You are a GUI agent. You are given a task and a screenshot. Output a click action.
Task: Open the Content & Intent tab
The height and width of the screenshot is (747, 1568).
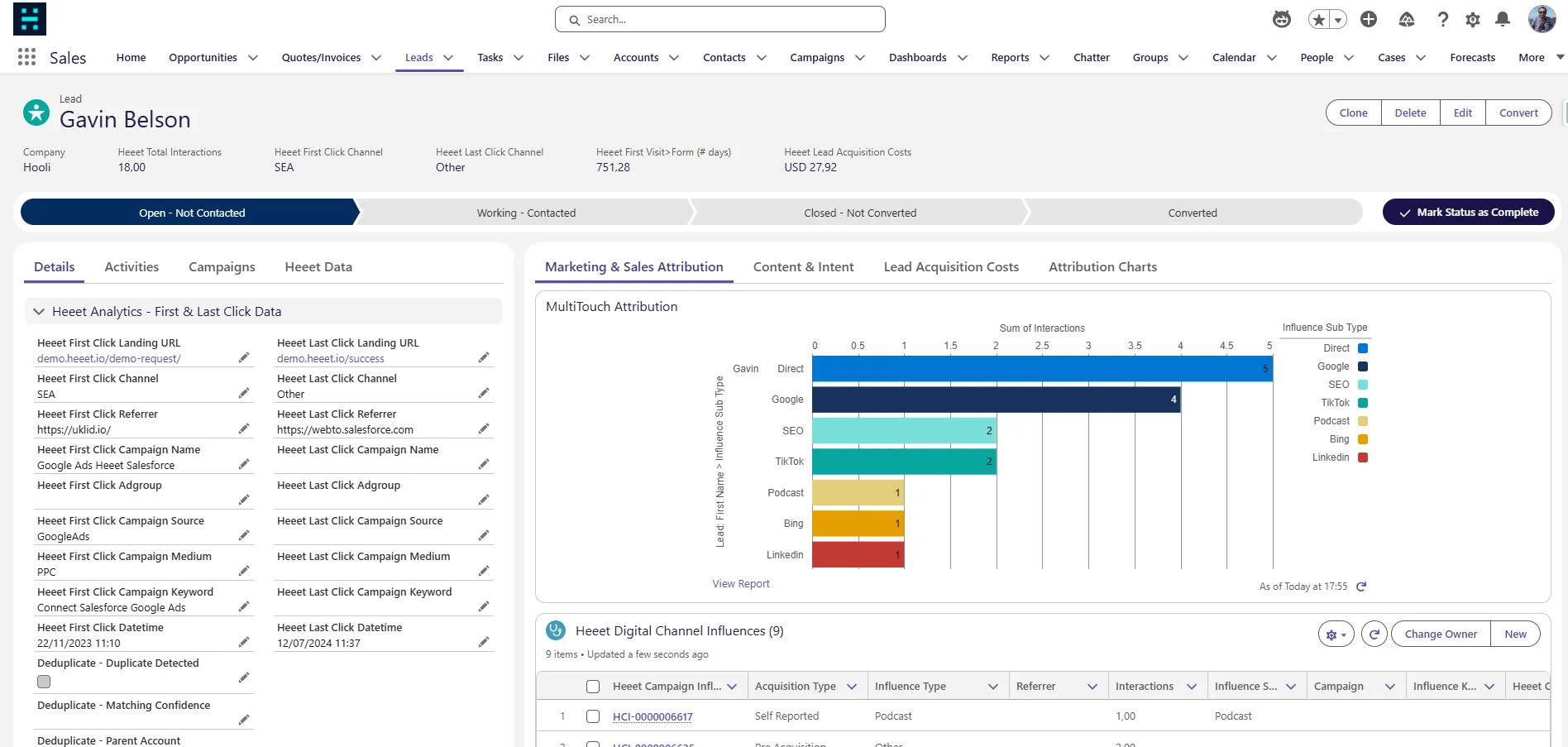[x=803, y=267]
